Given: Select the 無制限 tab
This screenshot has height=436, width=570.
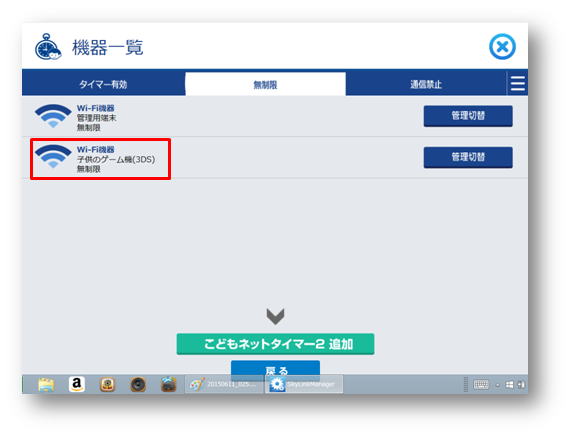Looking at the screenshot, I should (x=265, y=84).
